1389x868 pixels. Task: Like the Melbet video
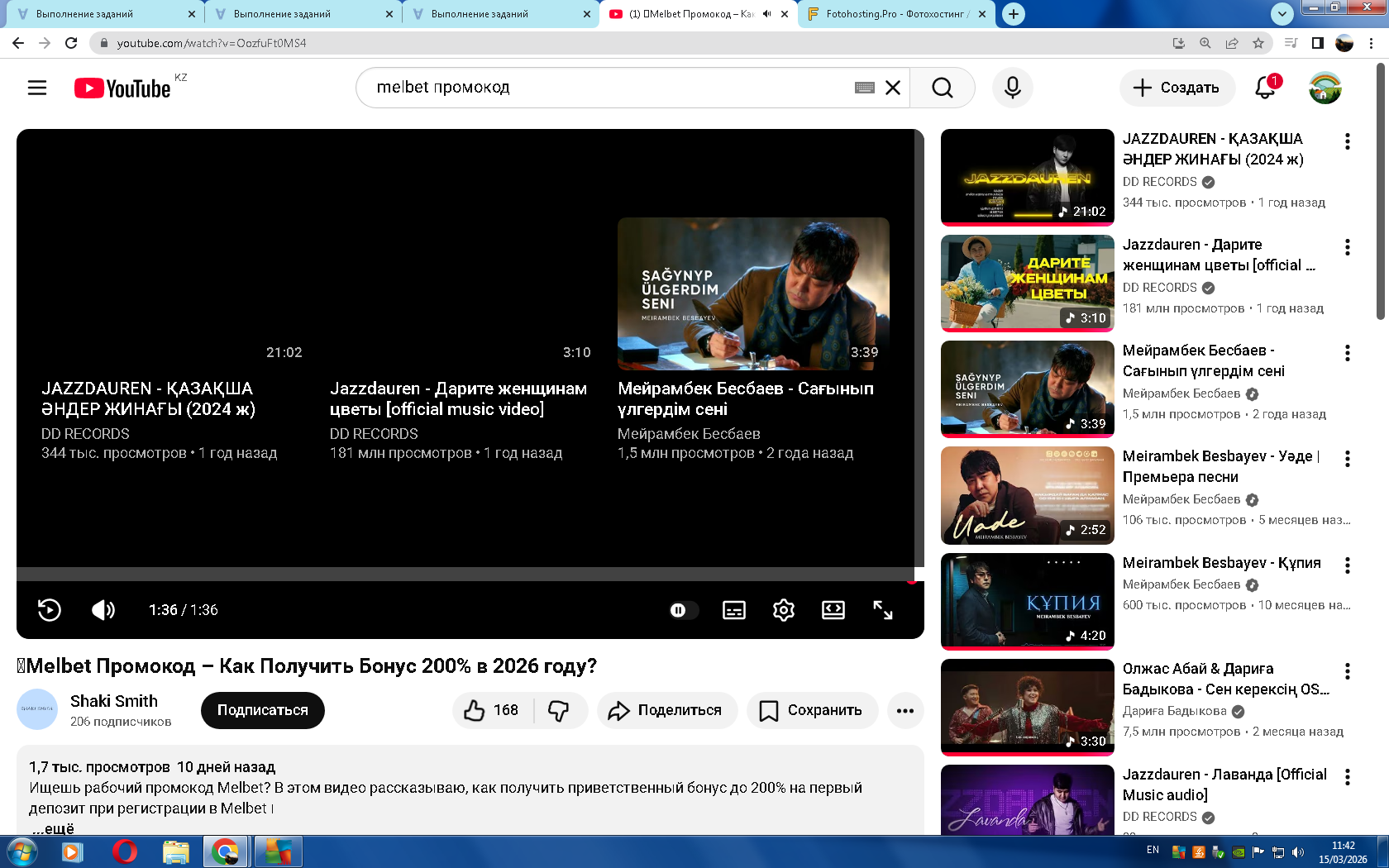click(493, 710)
